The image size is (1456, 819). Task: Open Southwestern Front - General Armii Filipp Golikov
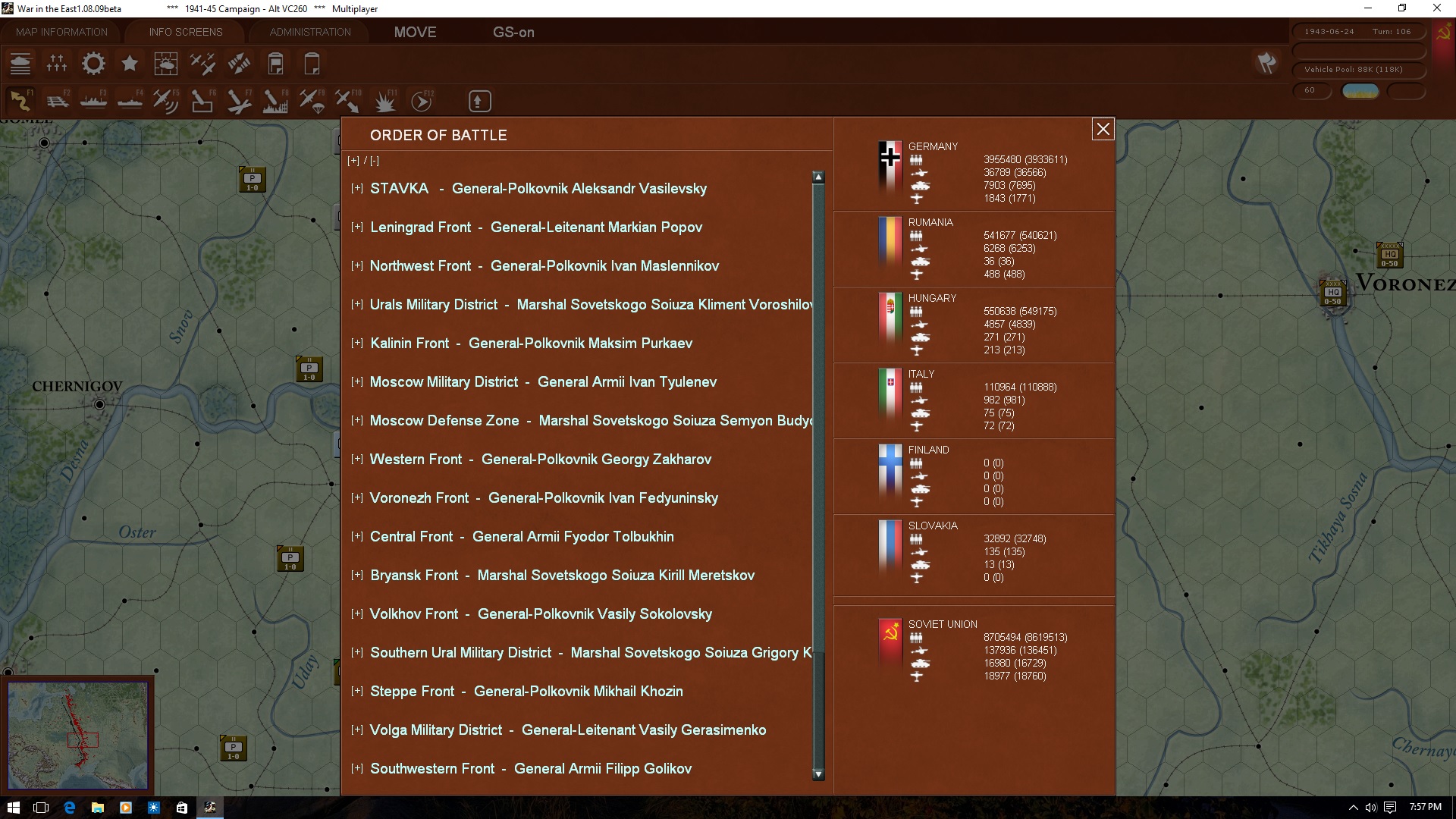(531, 768)
